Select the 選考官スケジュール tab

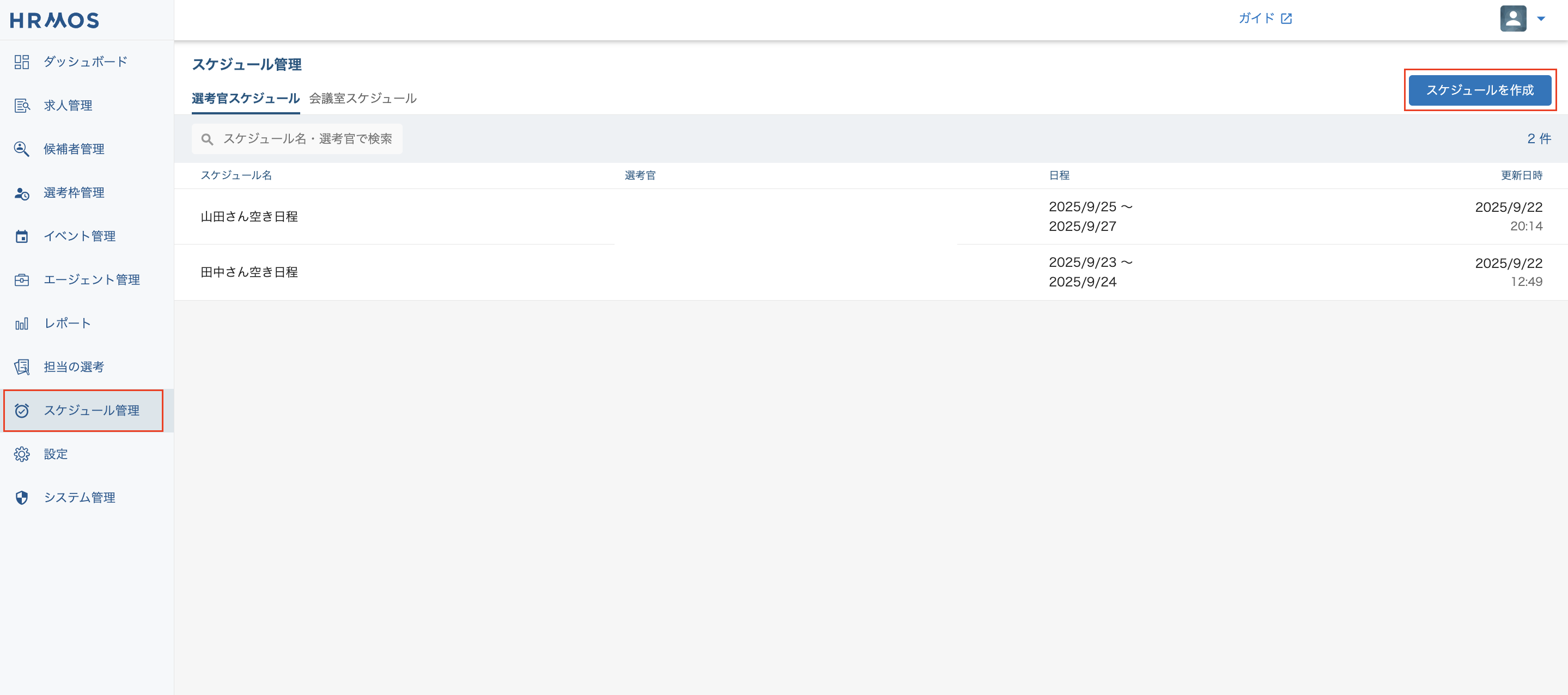click(245, 99)
